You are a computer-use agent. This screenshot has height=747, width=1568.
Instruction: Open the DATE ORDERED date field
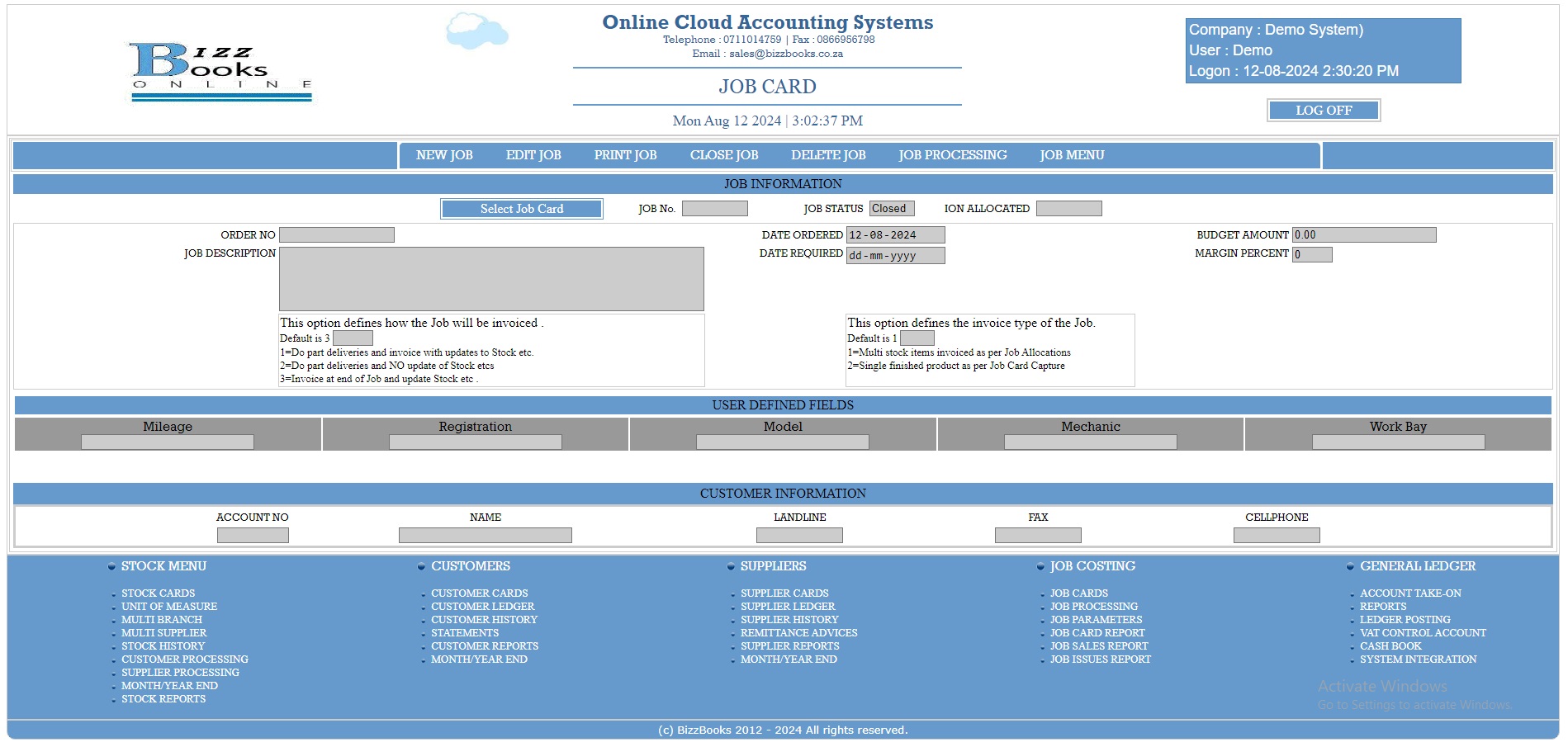click(895, 235)
